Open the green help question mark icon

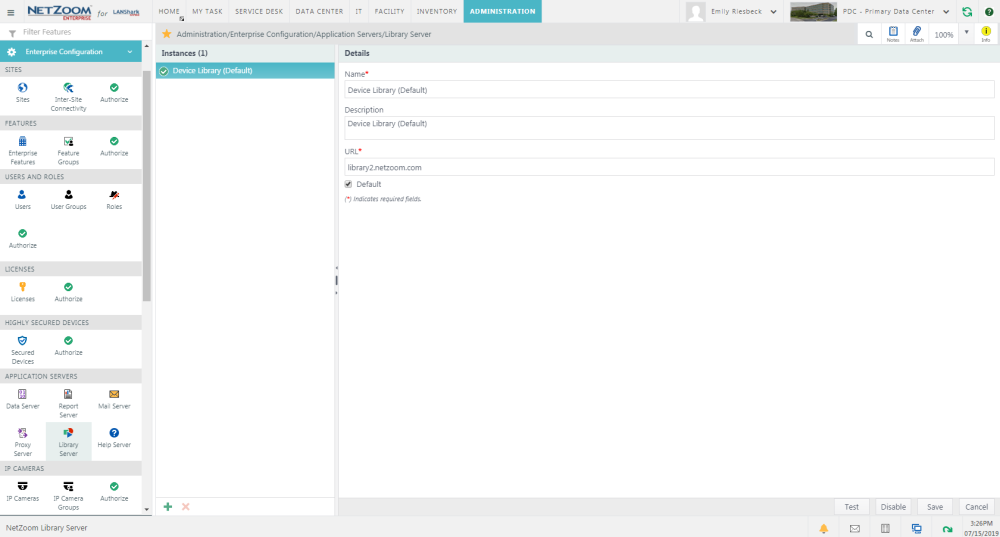[x=989, y=11]
